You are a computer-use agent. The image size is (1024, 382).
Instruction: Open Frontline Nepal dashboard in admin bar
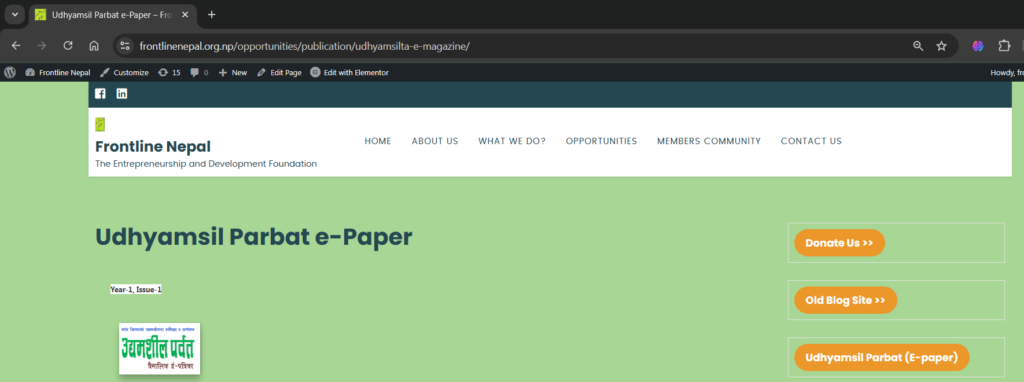[x=57, y=72]
